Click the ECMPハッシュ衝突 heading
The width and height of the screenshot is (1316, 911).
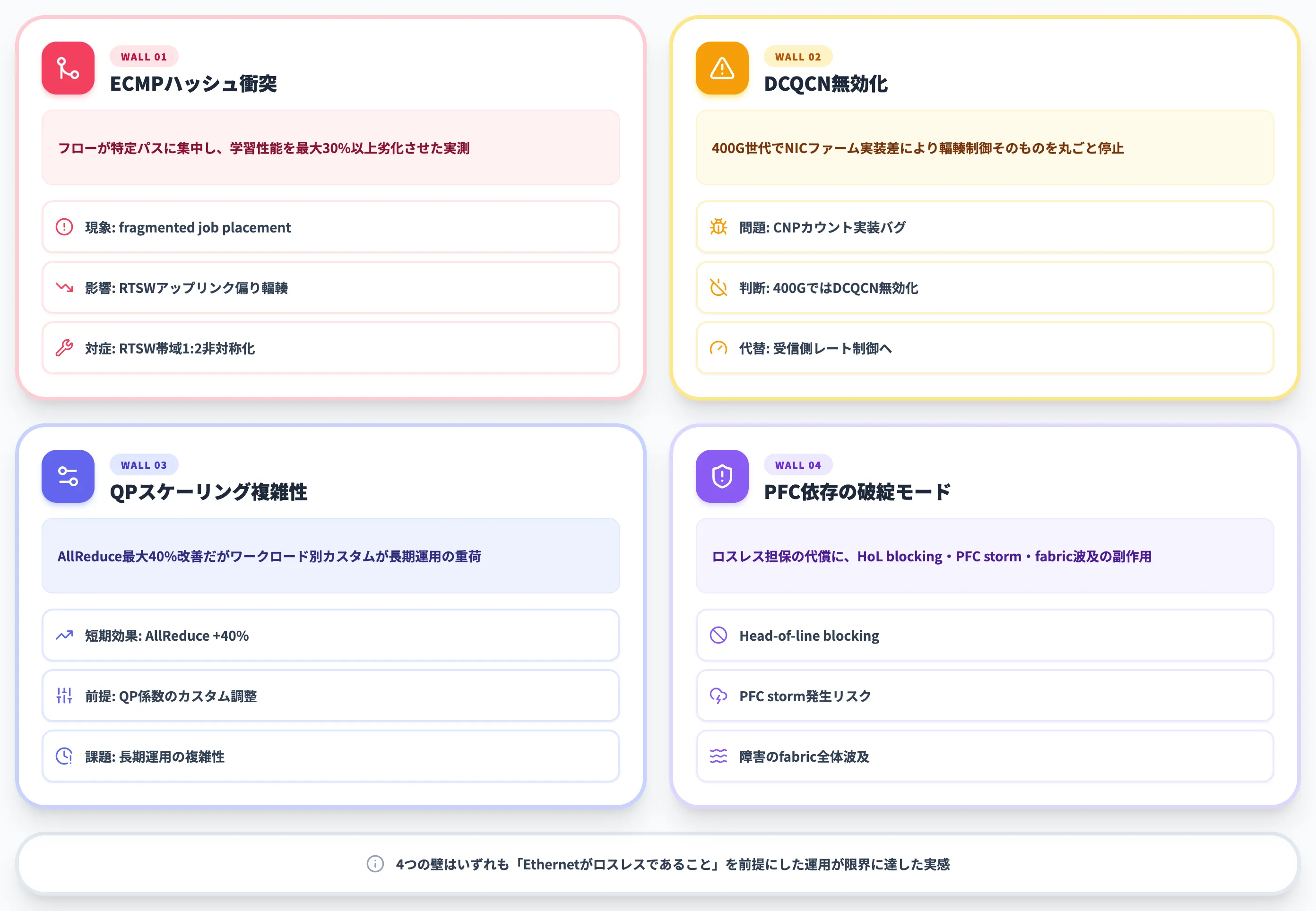pyautogui.click(x=193, y=84)
